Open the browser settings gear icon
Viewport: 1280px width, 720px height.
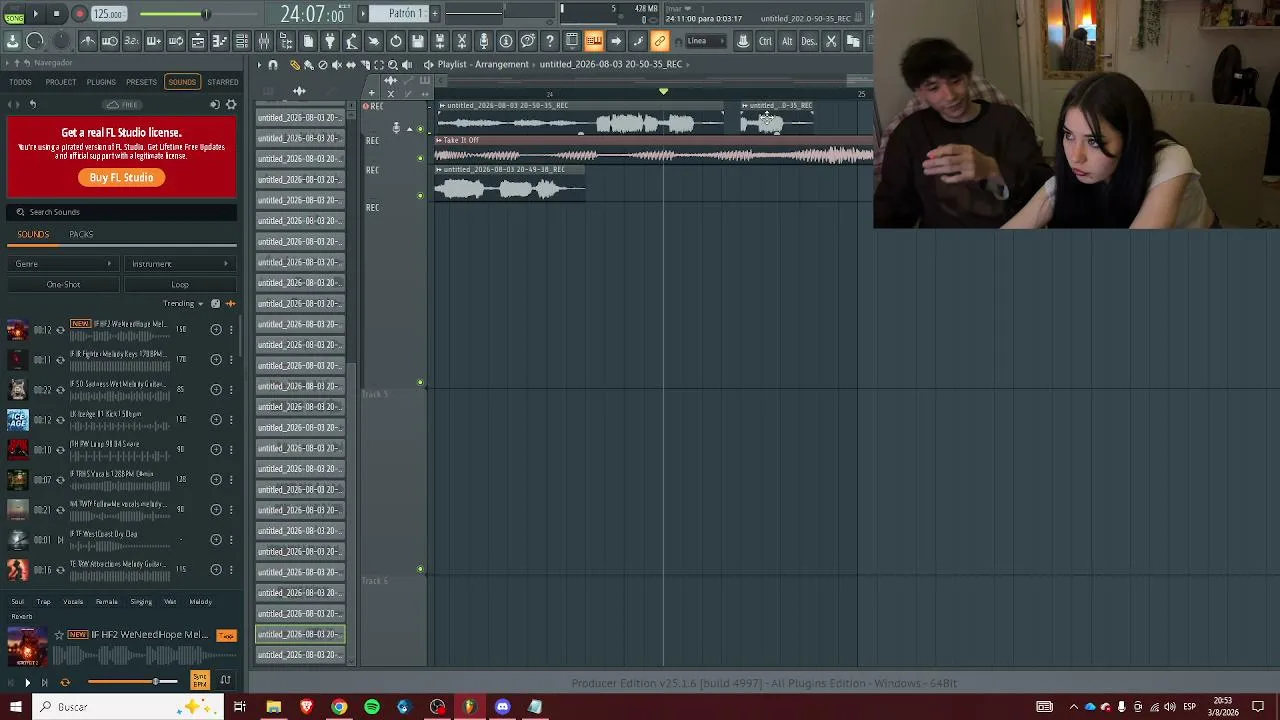pyautogui.click(x=231, y=105)
